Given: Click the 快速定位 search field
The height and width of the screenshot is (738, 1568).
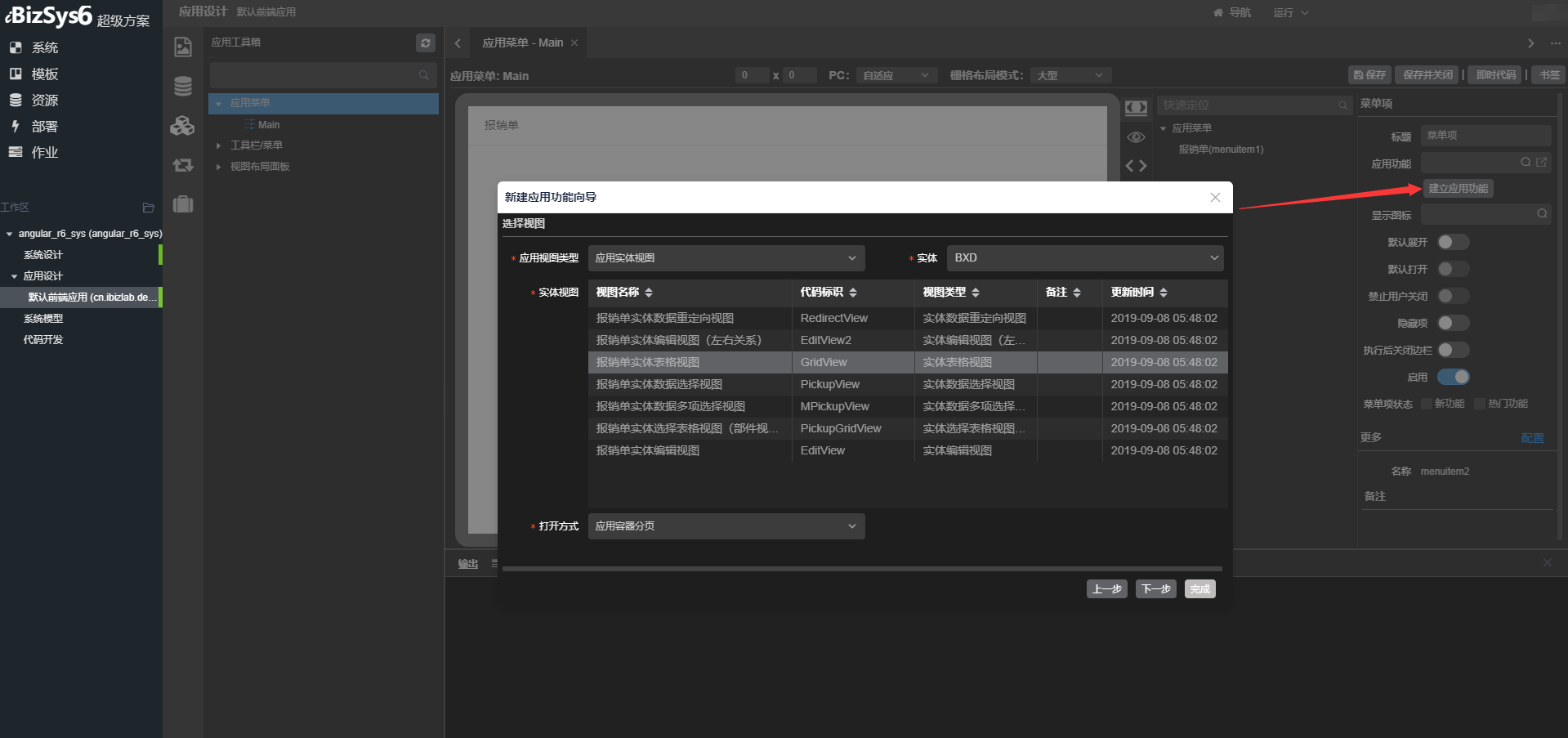Looking at the screenshot, I should (1254, 105).
